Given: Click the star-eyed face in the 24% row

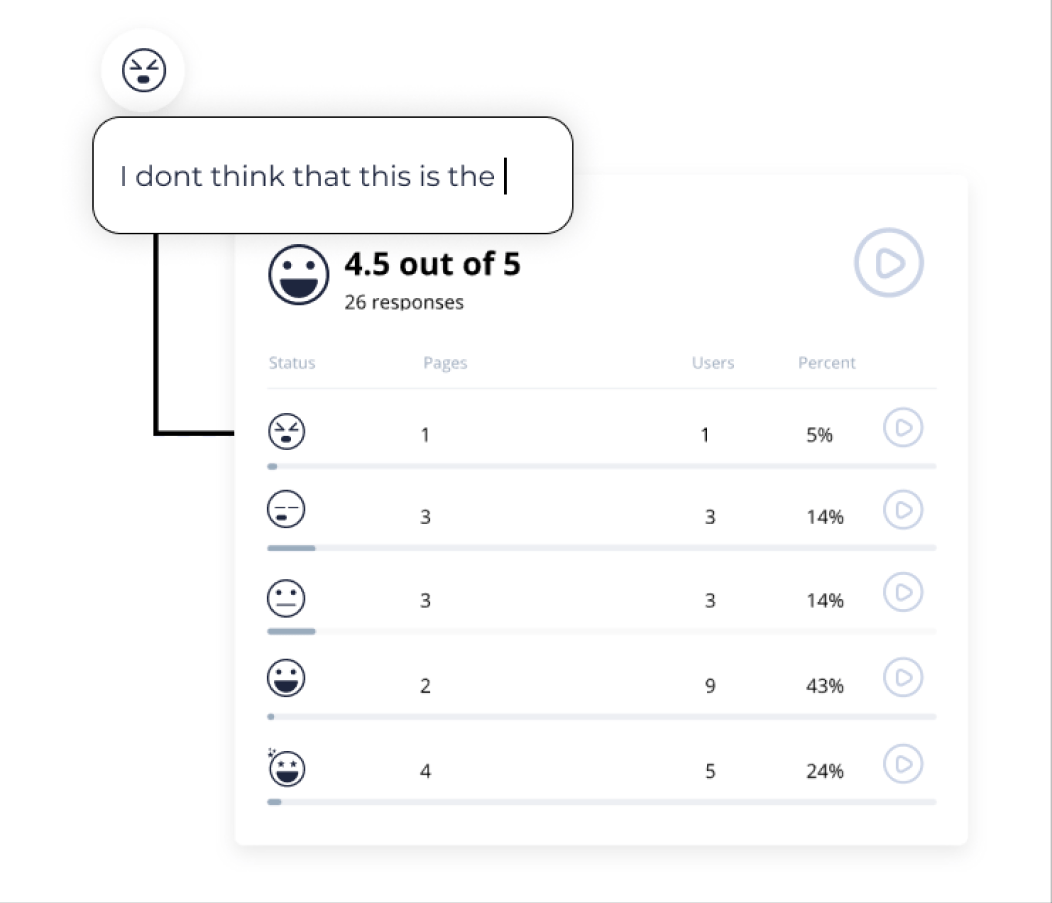Looking at the screenshot, I should click(286, 767).
